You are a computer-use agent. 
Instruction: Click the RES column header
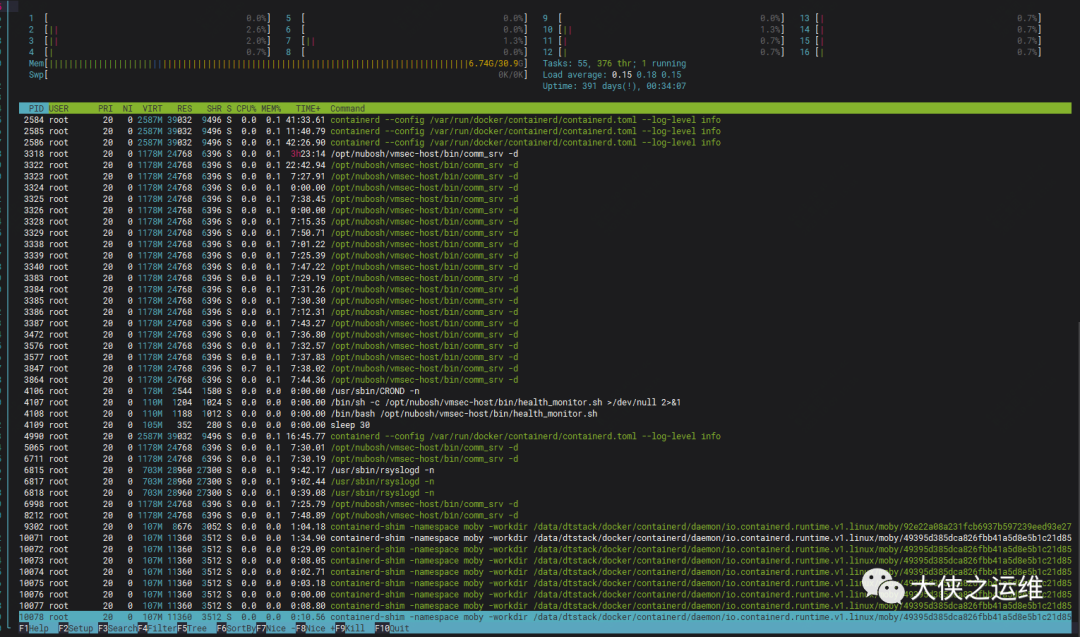(184, 108)
